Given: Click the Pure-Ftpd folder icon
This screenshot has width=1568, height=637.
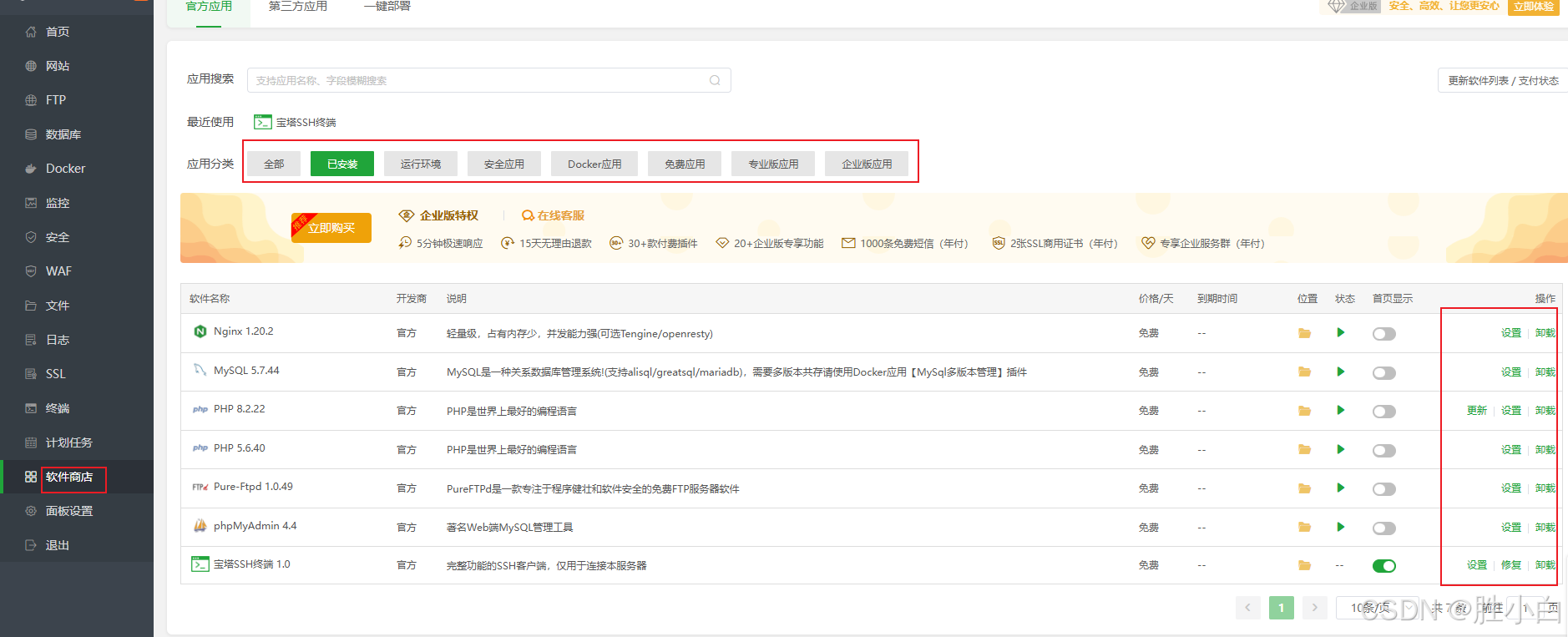Looking at the screenshot, I should 1304,488.
